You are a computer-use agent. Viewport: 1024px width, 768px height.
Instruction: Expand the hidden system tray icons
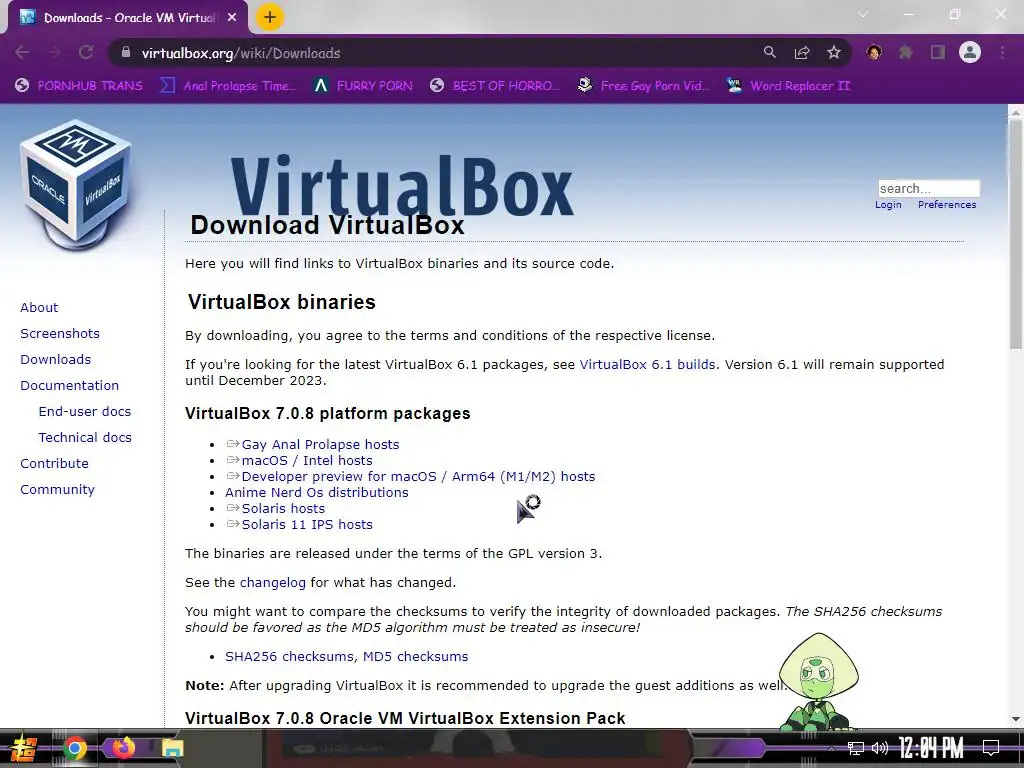tap(831, 749)
